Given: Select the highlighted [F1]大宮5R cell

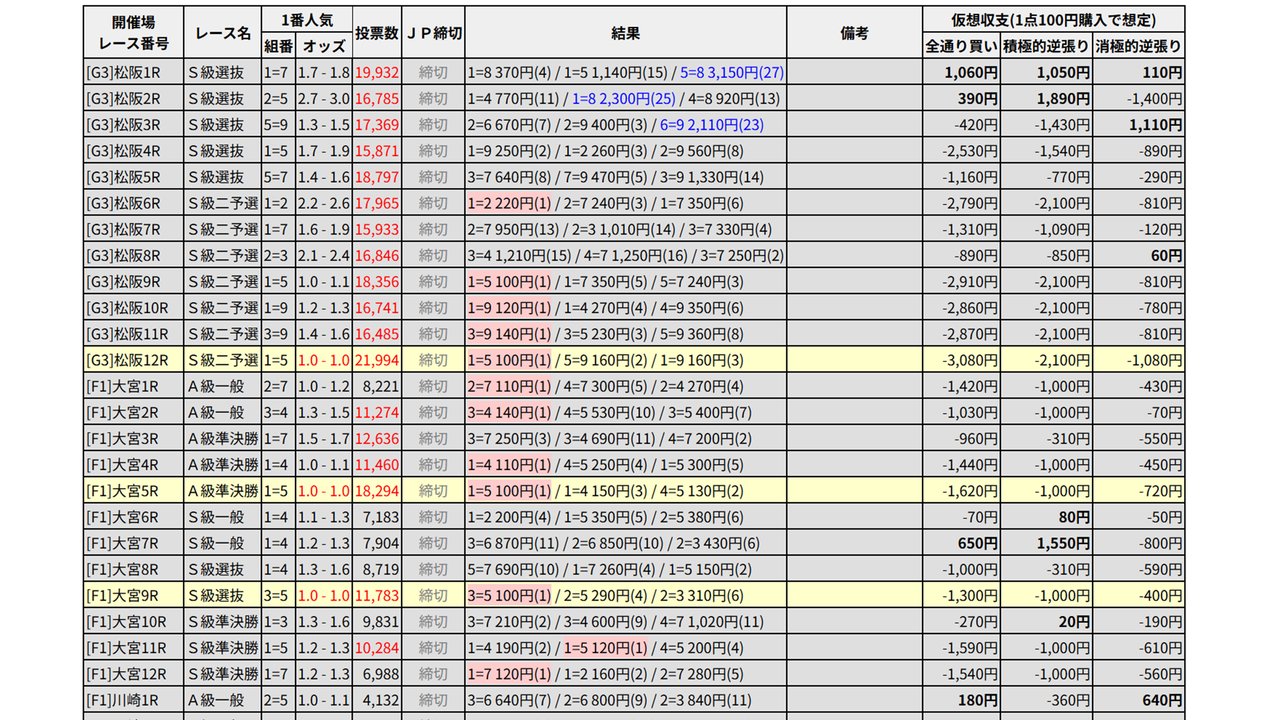Looking at the screenshot, I should [133, 490].
